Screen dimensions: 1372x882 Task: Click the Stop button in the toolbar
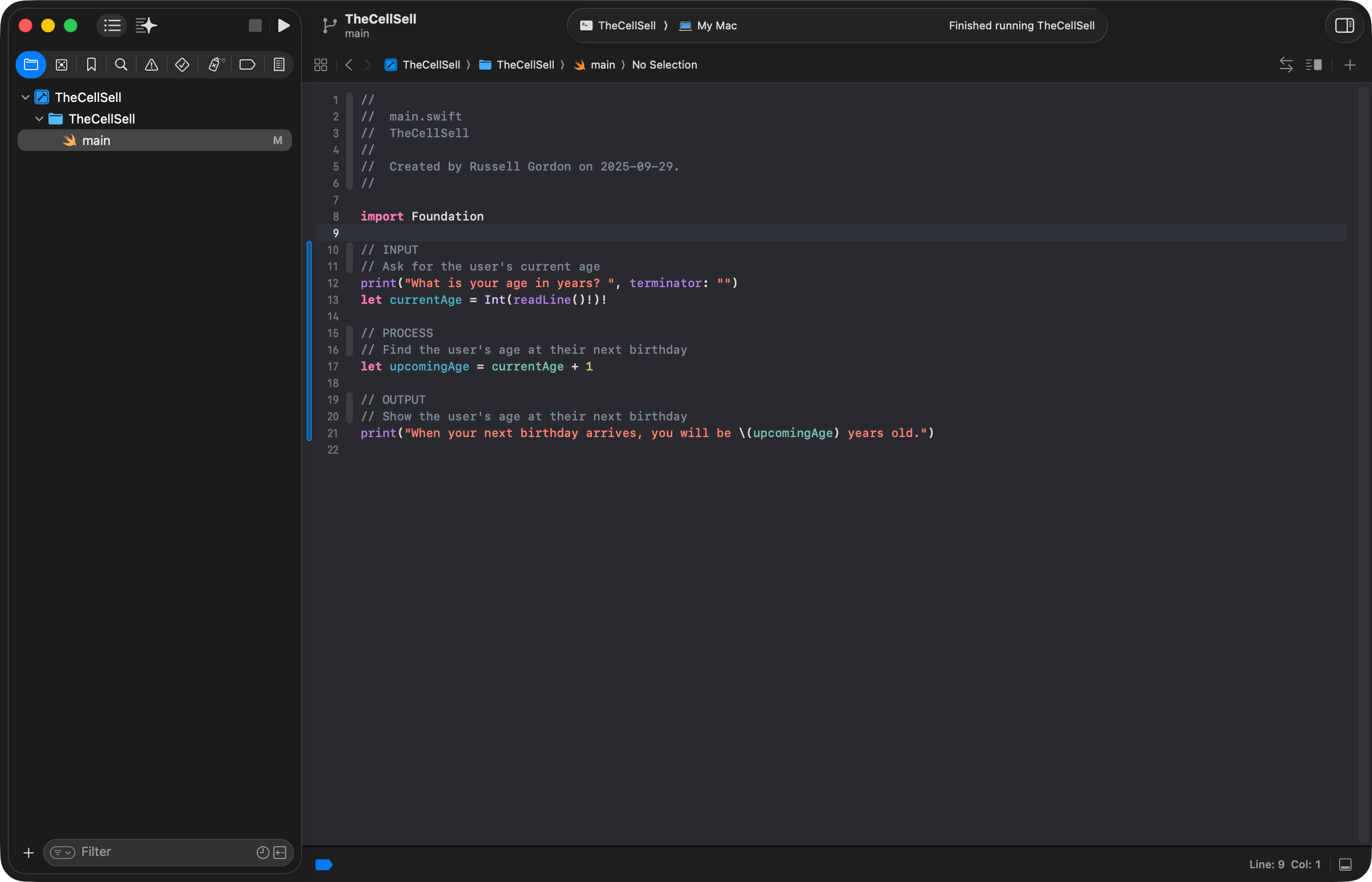pyautogui.click(x=255, y=26)
